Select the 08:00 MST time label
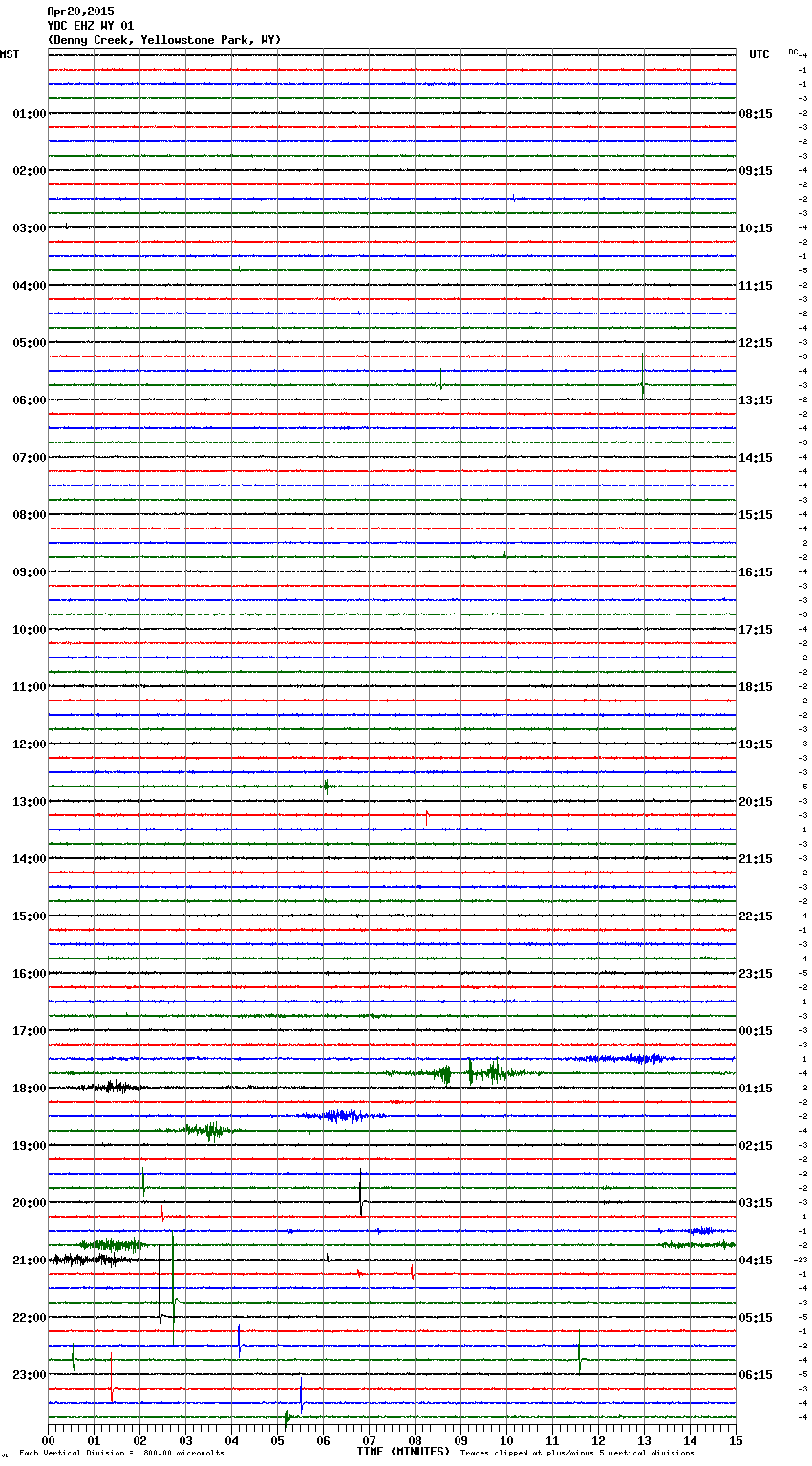Image resolution: width=812 pixels, height=1466 pixels. [30, 515]
